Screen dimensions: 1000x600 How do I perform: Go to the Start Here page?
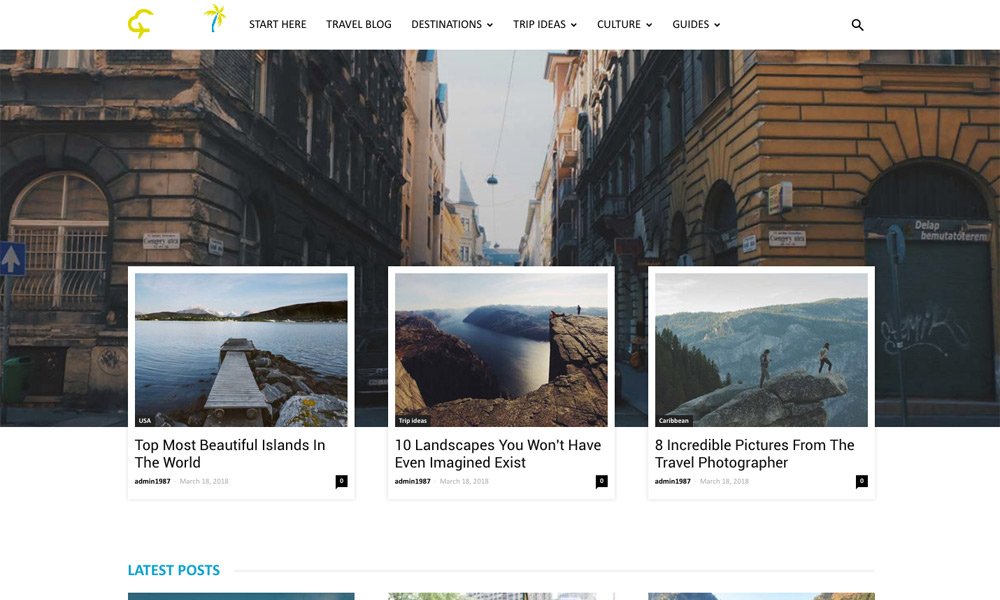277,25
